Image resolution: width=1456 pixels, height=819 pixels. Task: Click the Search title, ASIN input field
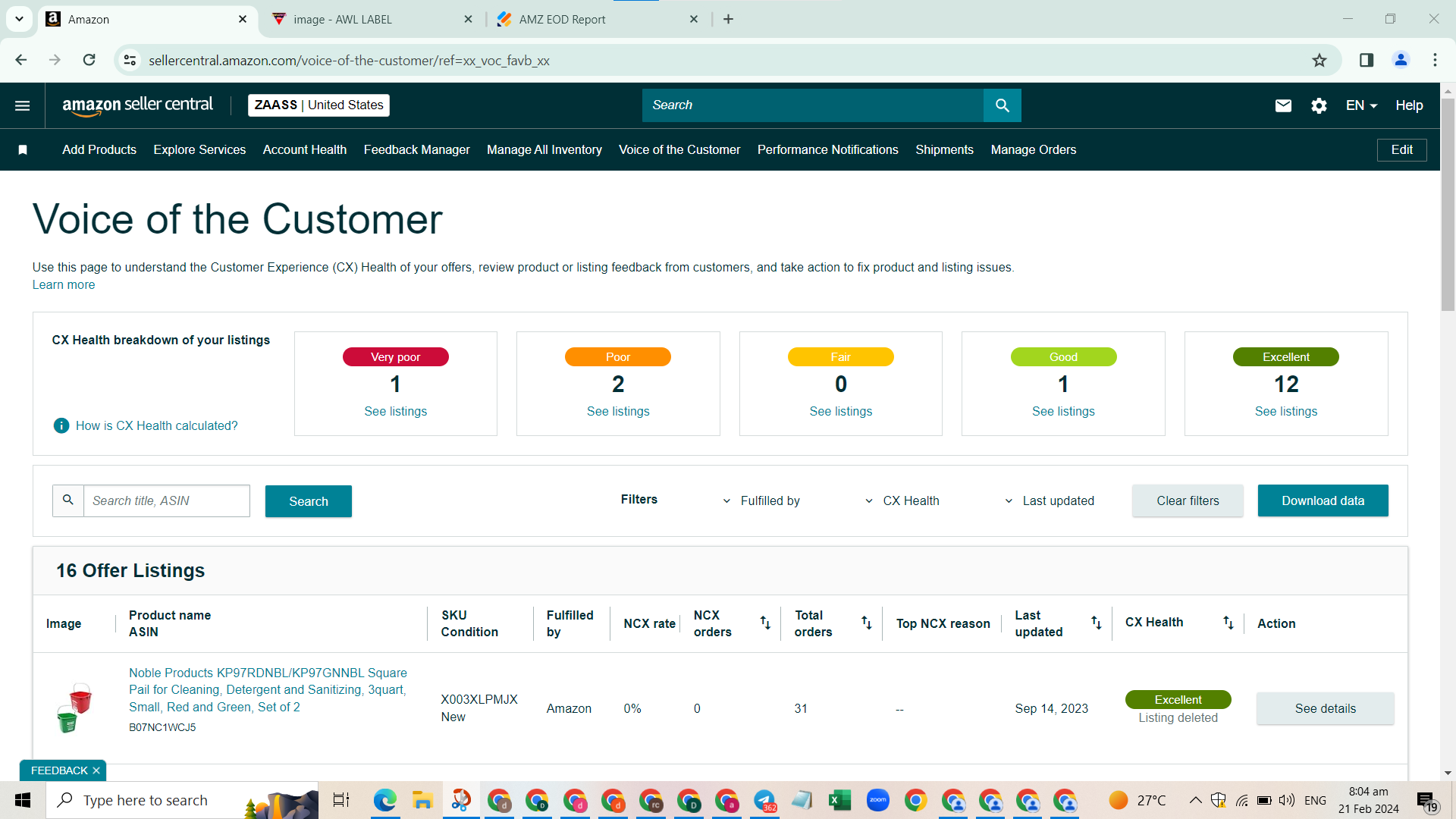(166, 501)
